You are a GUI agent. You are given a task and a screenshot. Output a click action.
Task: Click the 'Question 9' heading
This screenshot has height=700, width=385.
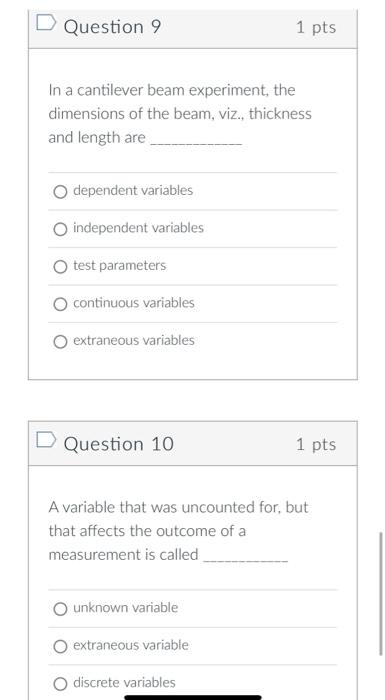pos(112,27)
